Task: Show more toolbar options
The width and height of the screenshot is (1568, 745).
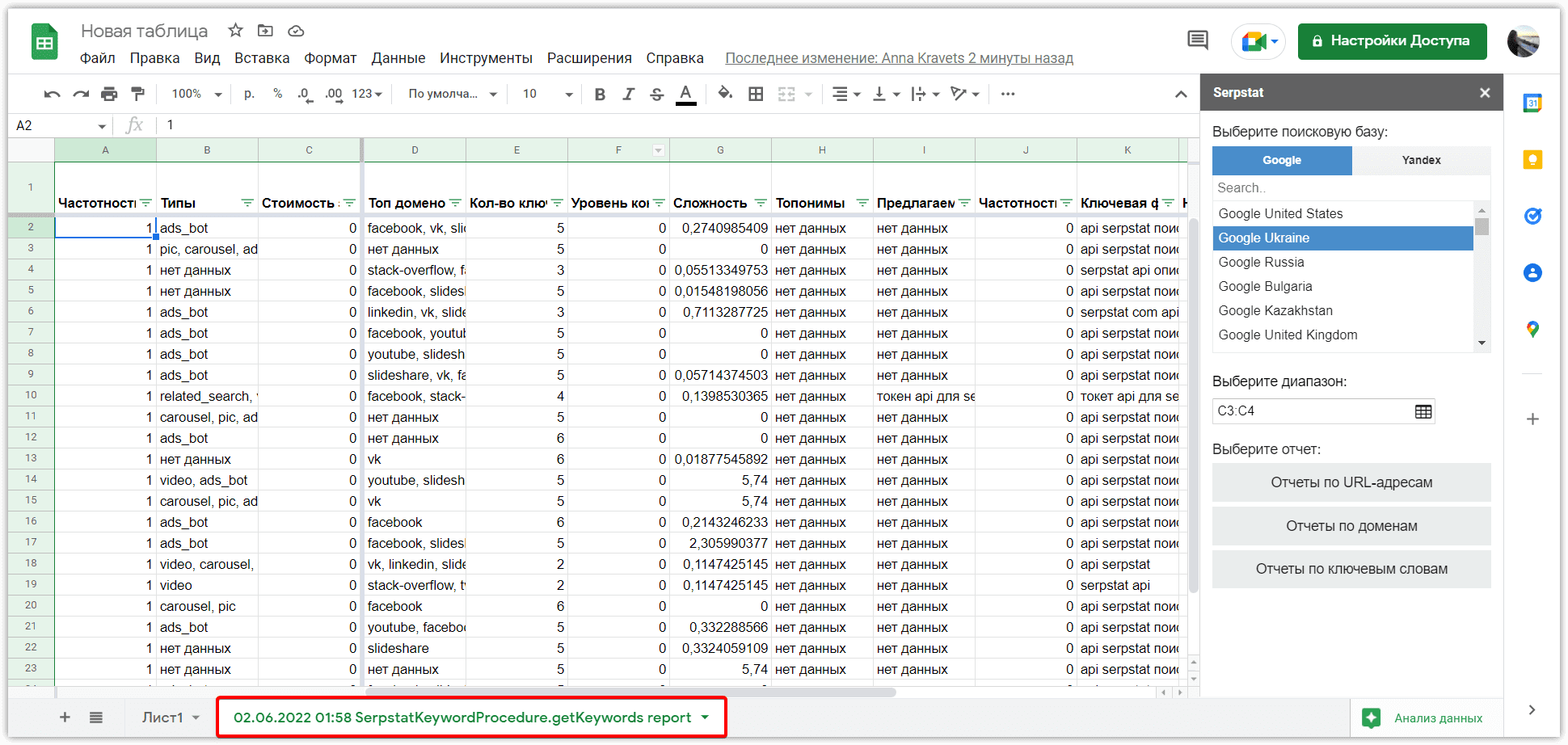Action: pos(1008,94)
